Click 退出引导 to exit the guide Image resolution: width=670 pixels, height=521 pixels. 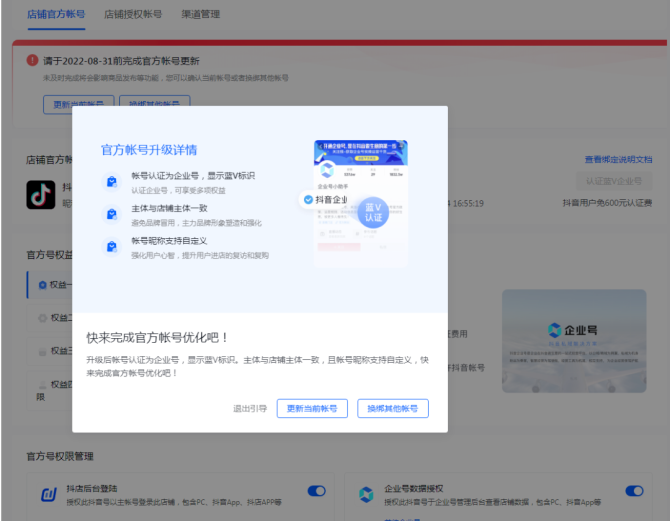point(250,409)
